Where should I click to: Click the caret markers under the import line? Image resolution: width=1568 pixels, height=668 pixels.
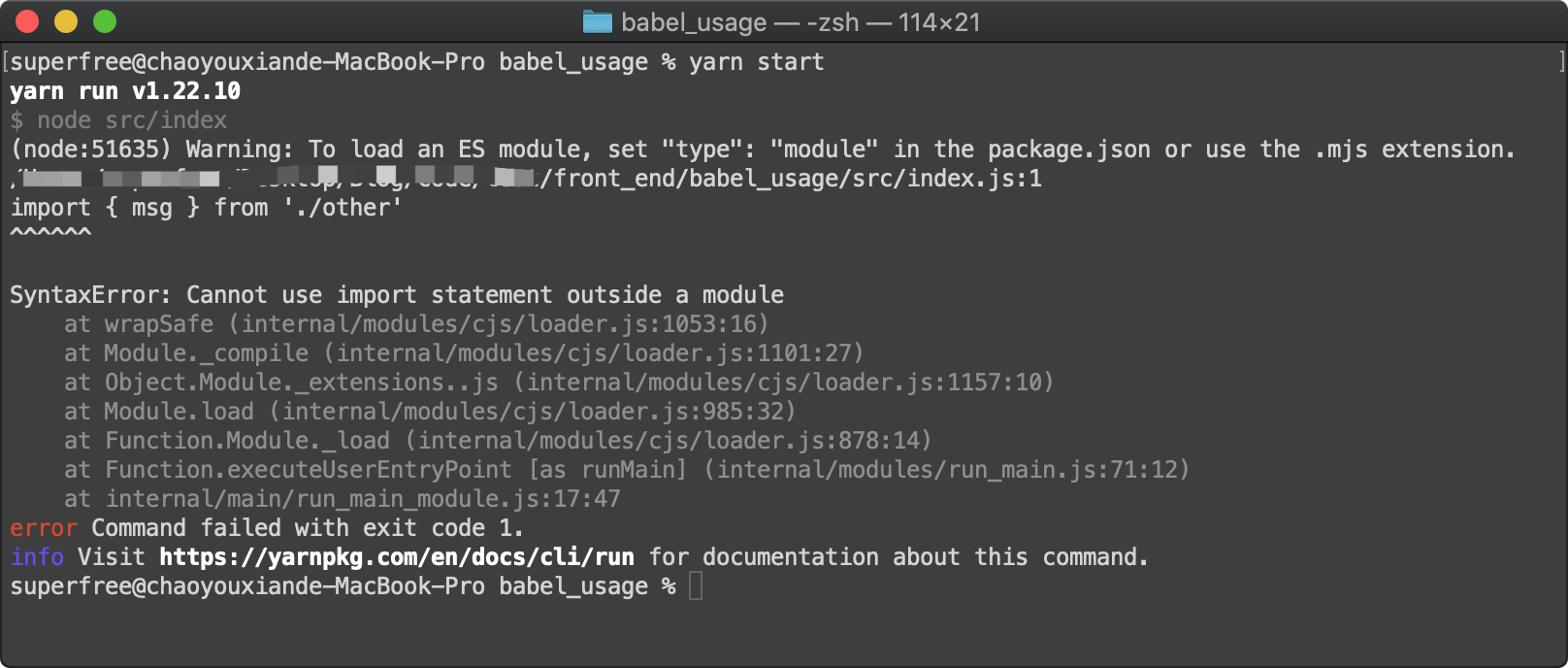click(x=49, y=229)
